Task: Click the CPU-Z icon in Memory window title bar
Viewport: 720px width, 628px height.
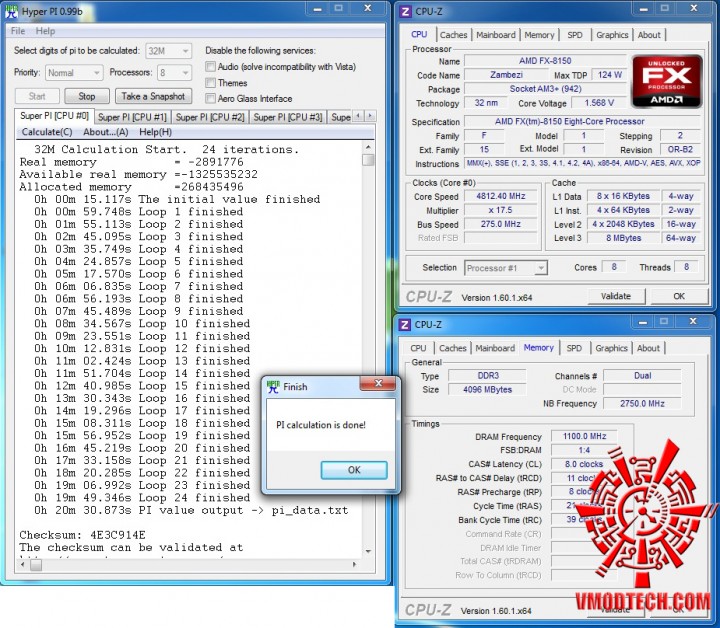Action: (405, 325)
